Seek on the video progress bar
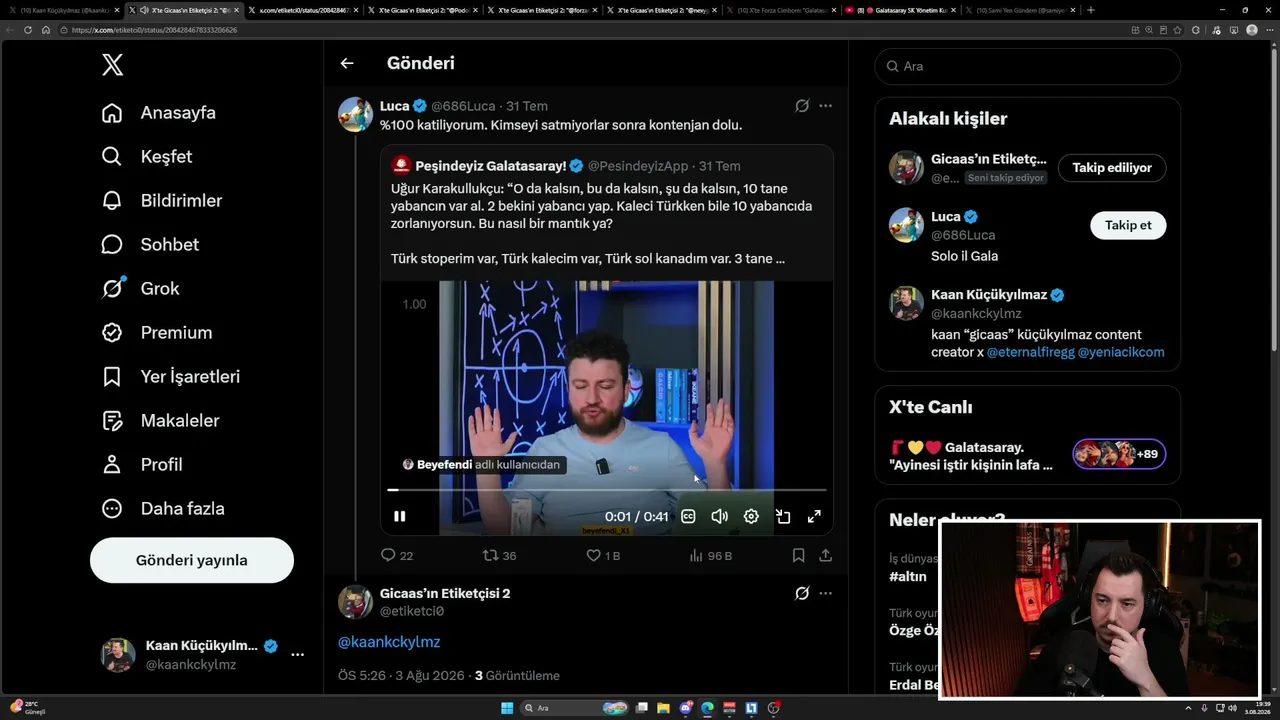The height and width of the screenshot is (720, 1280). coord(607,490)
